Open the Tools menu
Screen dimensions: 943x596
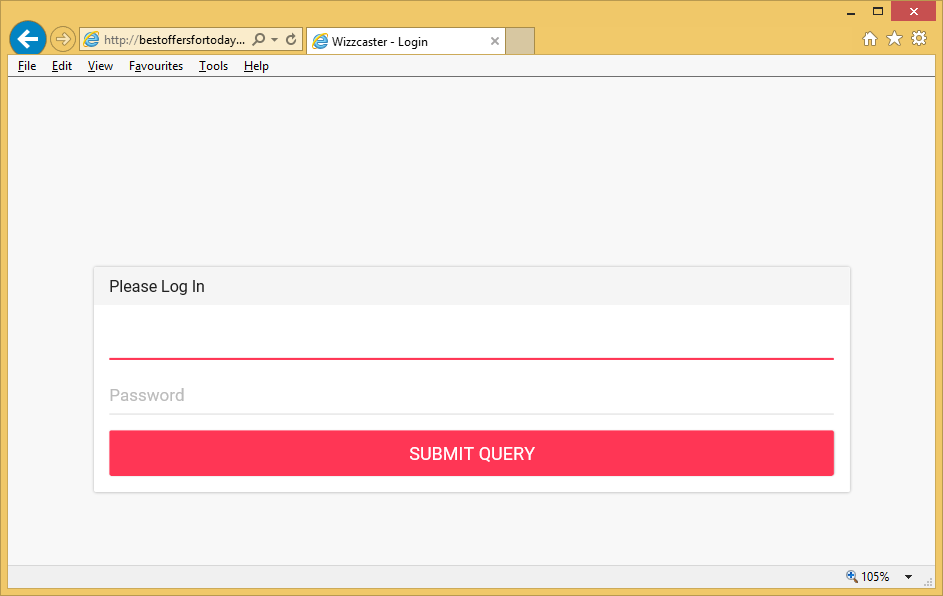(x=213, y=66)
